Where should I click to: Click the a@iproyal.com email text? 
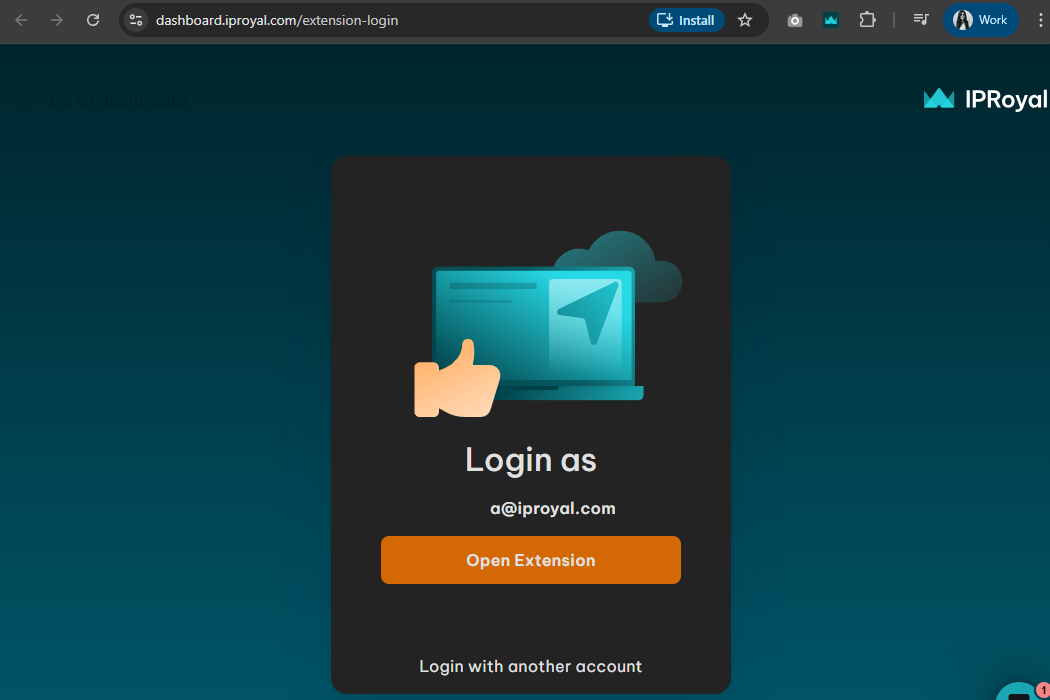(552, 508)
